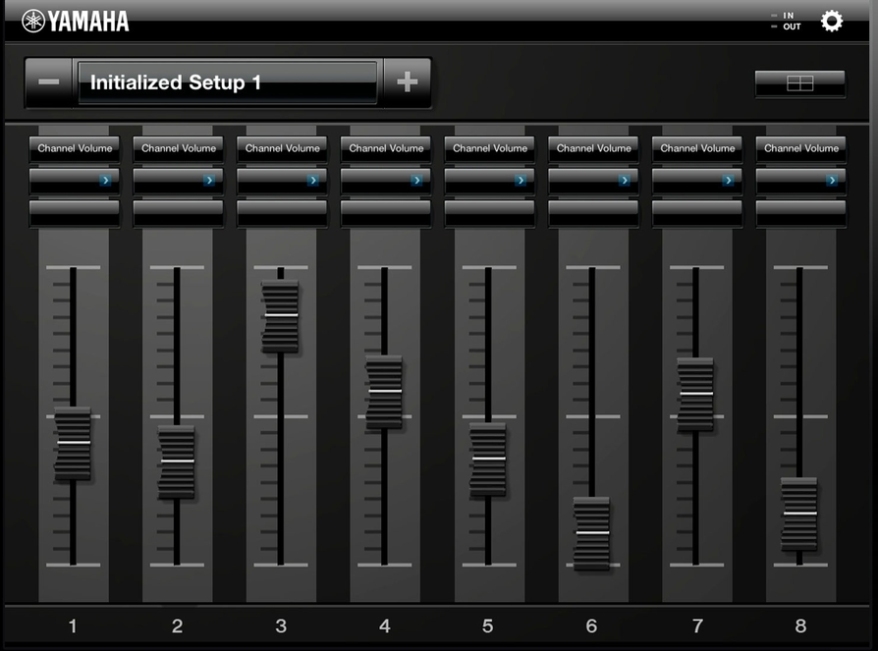Click the Yamaha logo
This screenshot has width=878, height=651.
(75, 21)
